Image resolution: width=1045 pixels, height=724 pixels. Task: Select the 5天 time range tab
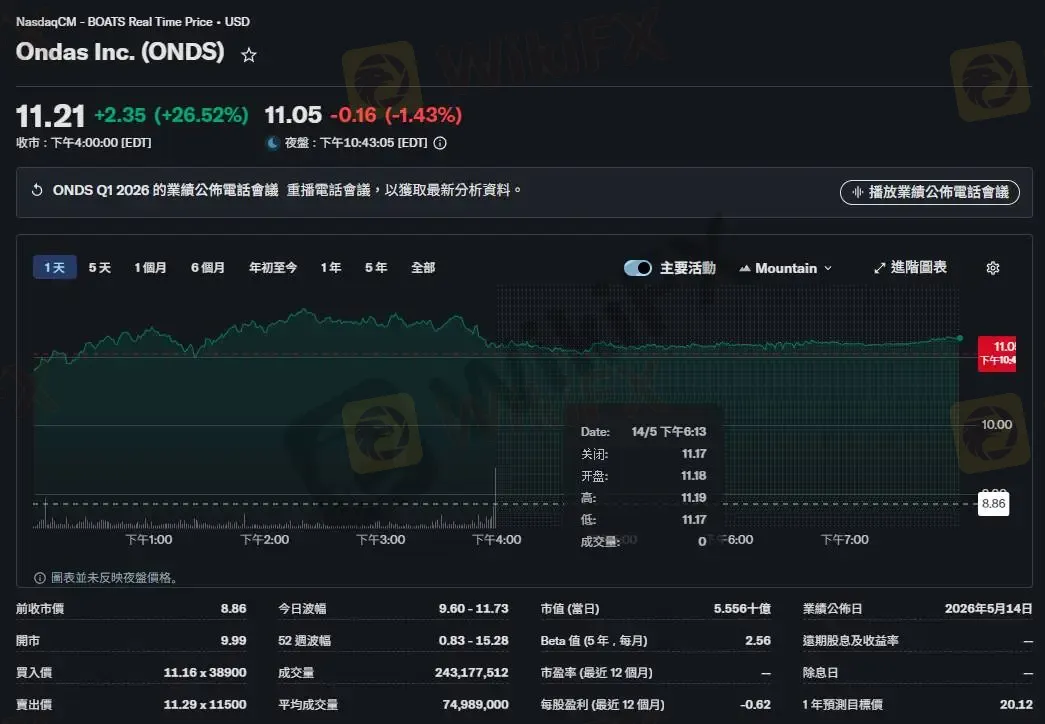[x=100, y=267]
